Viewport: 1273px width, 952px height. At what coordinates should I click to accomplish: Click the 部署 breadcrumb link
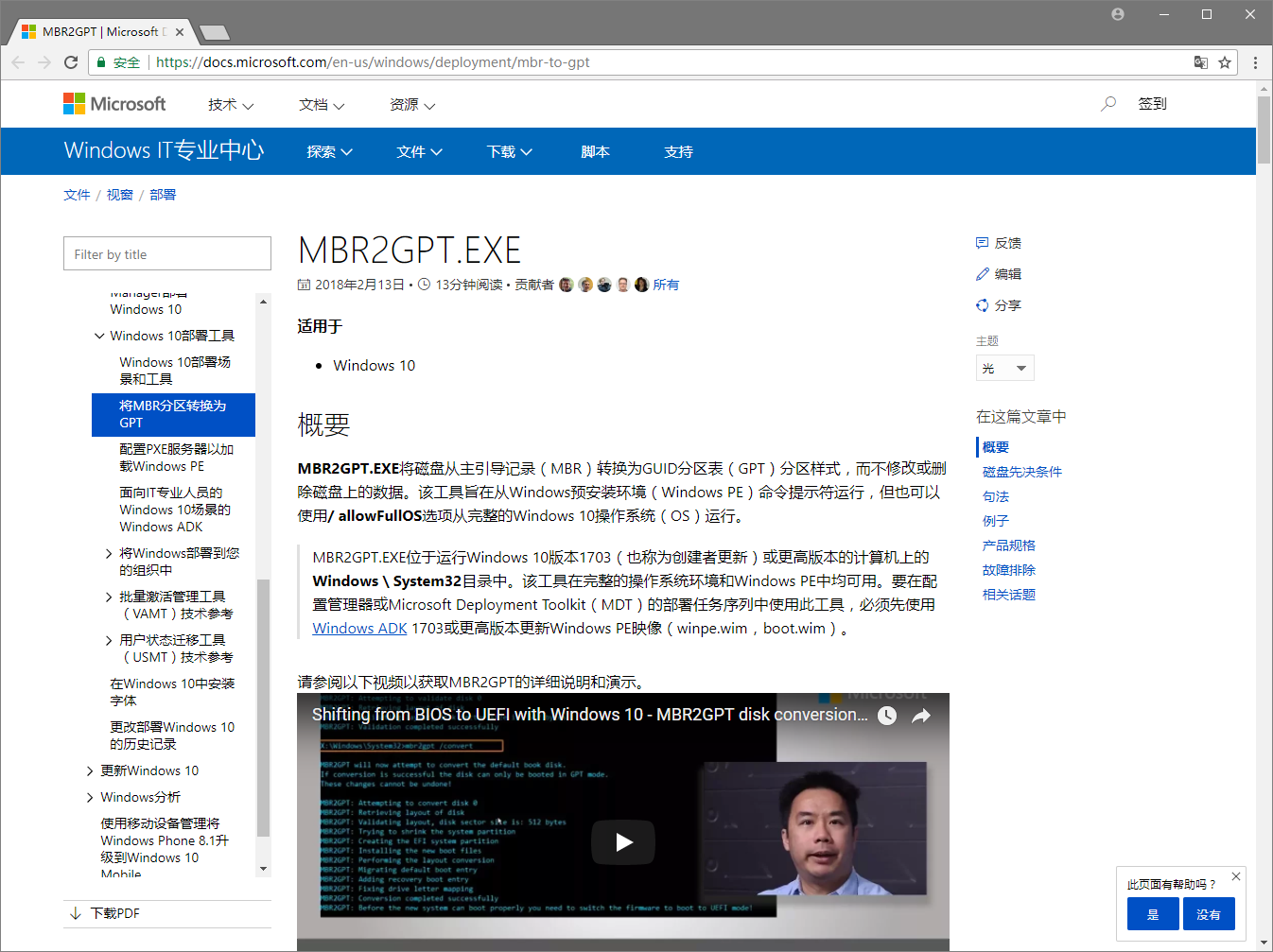(x=163, y=195)
